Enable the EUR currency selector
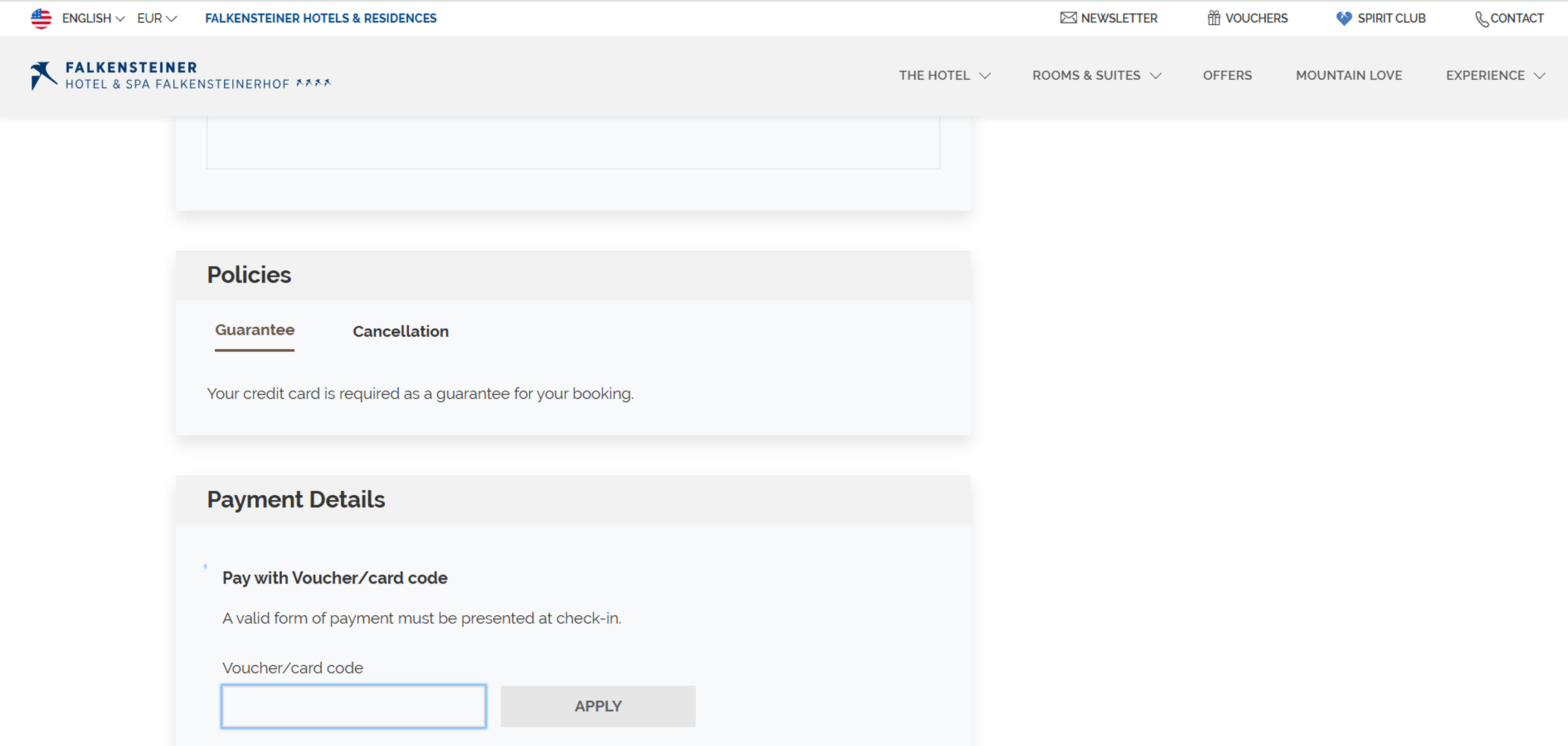The width and height of the screenshot is (1568, 746). [x=156, y=18]
